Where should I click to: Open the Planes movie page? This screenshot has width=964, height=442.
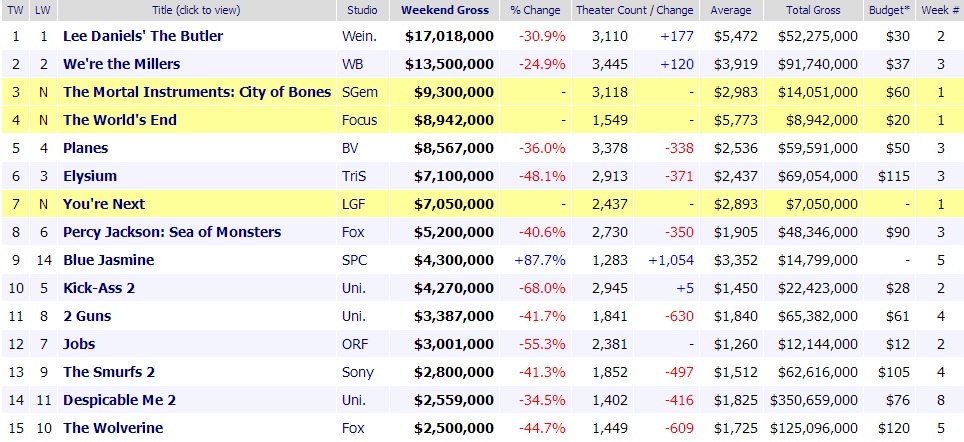tap(86, 148)
